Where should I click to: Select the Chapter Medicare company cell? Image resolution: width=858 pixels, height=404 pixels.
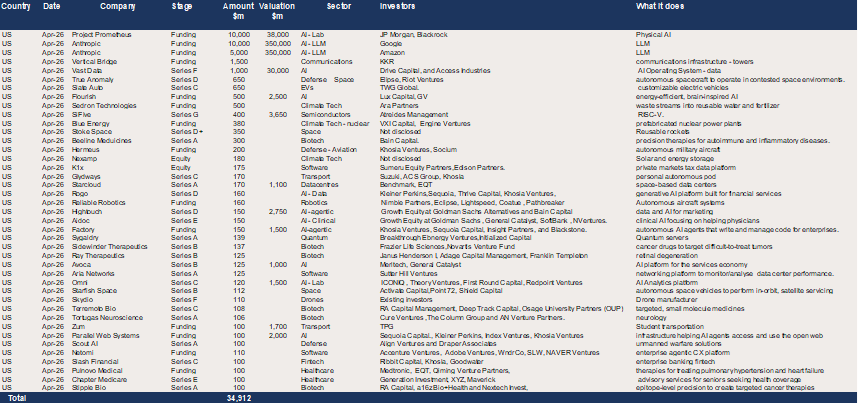pos(99,379)
